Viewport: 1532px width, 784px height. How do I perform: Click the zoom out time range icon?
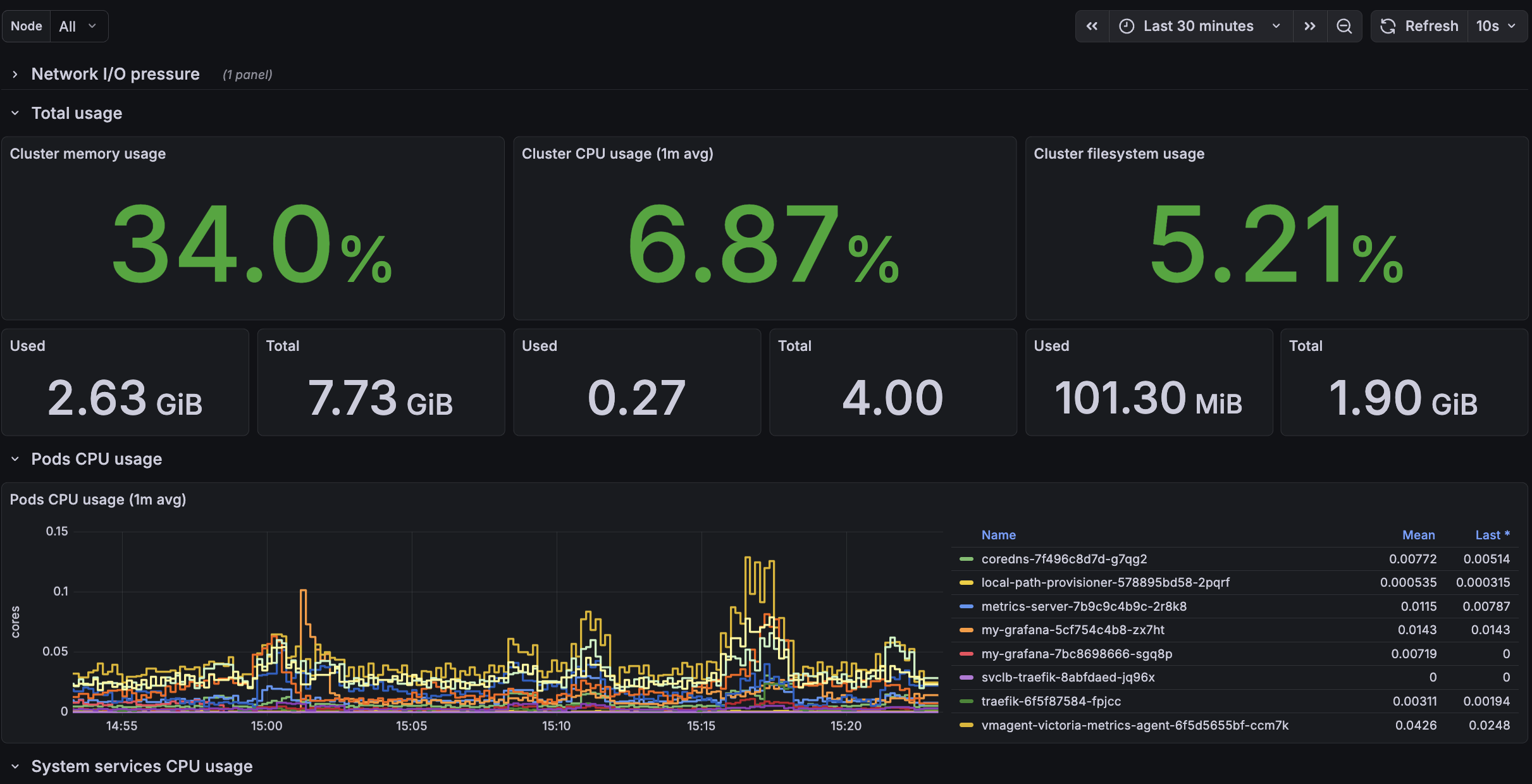click(x=1344, y=26)
